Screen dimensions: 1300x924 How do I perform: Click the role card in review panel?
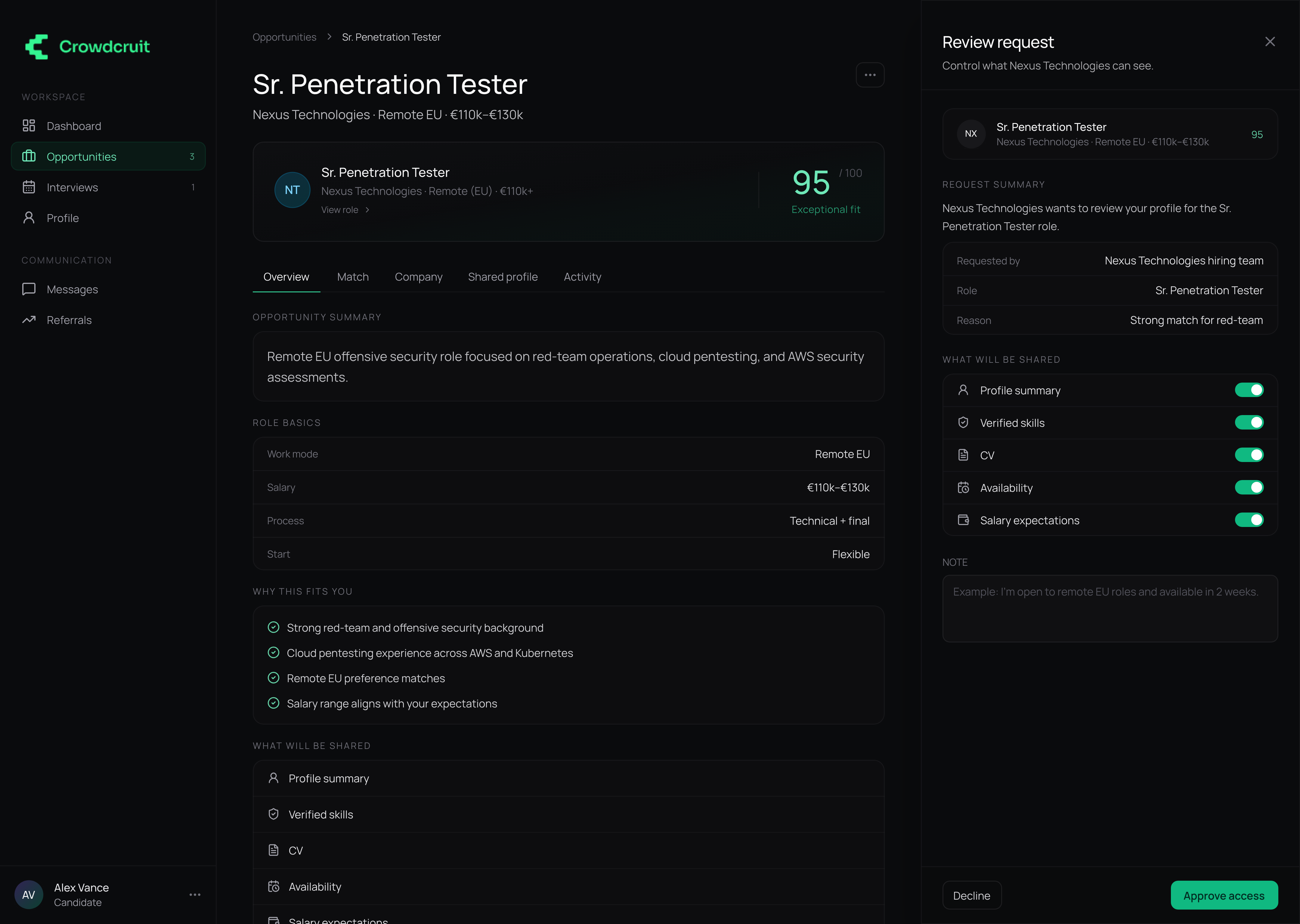coord(1110,134)
